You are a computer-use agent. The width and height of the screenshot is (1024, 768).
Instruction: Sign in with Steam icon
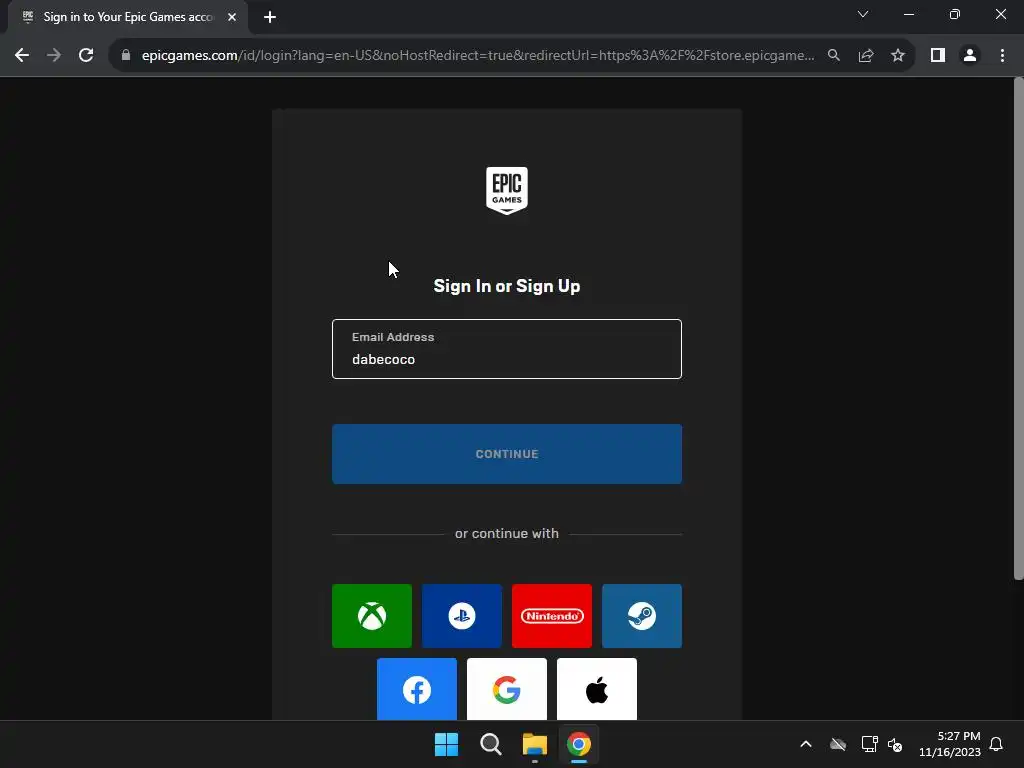click(x=642, y=616)
